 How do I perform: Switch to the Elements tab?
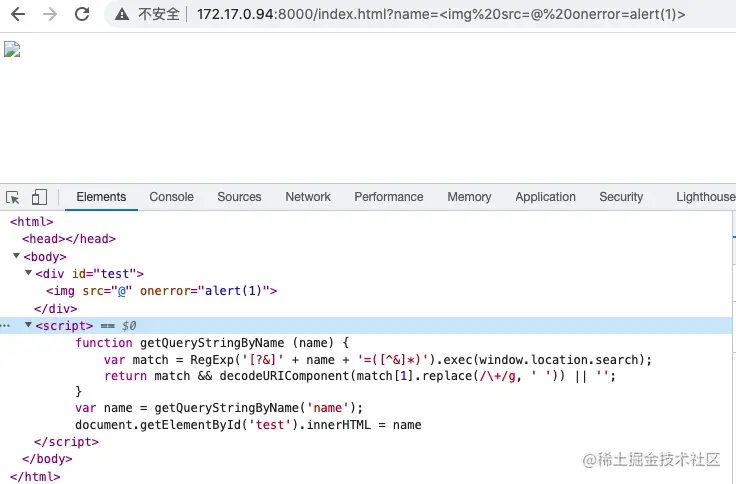(x=101, y=197)
